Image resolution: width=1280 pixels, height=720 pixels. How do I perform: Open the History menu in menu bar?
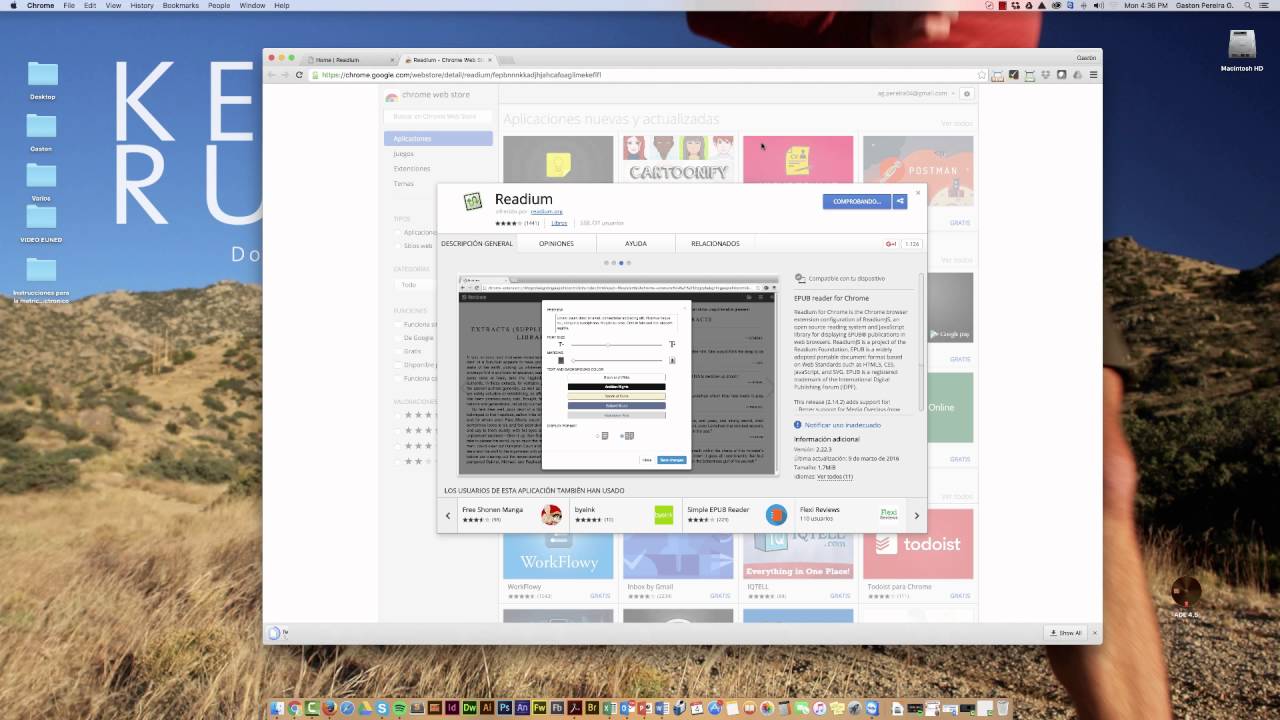[142, 5]
